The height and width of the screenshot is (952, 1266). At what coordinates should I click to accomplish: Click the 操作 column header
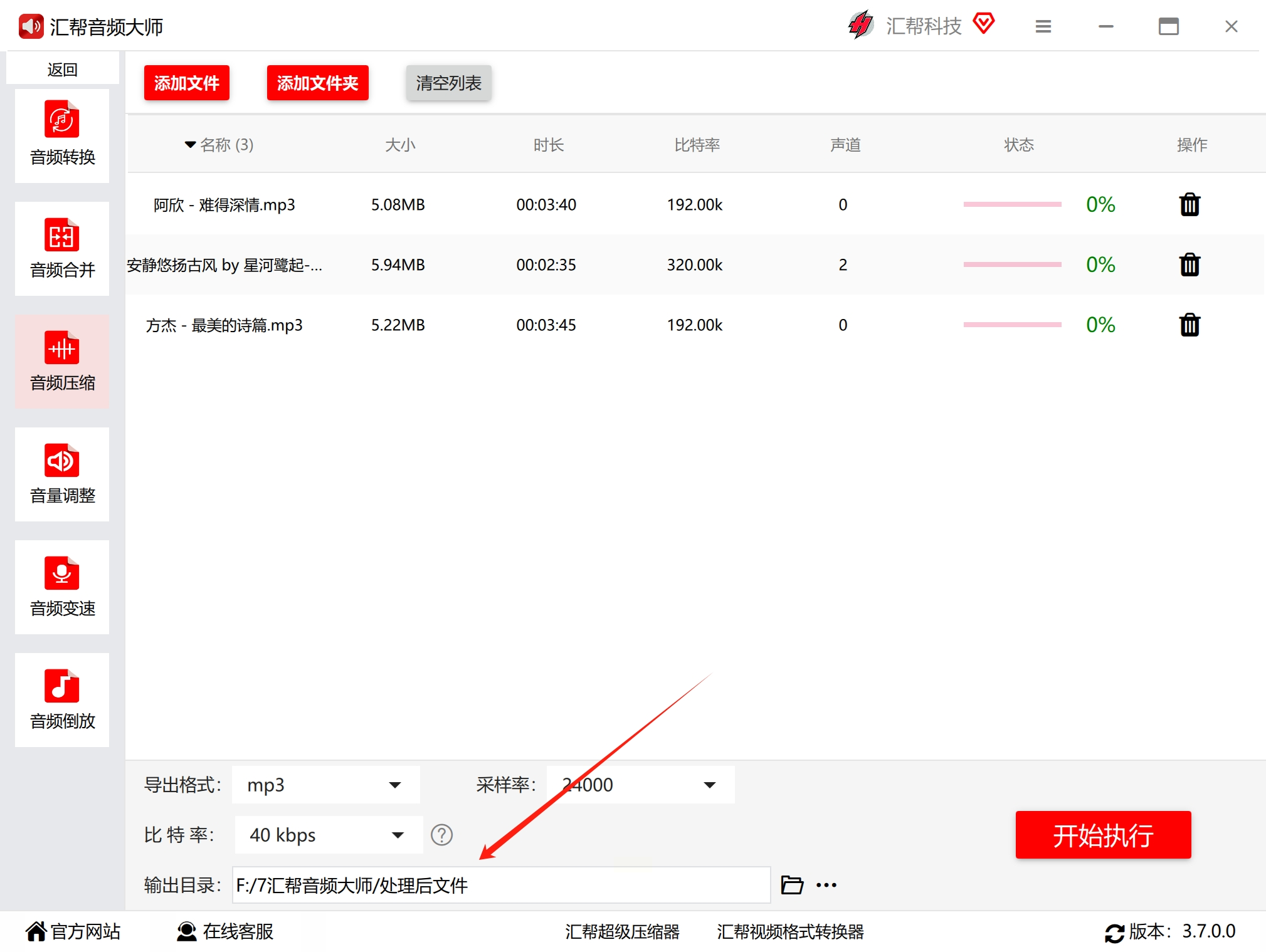pos(1192,145)
